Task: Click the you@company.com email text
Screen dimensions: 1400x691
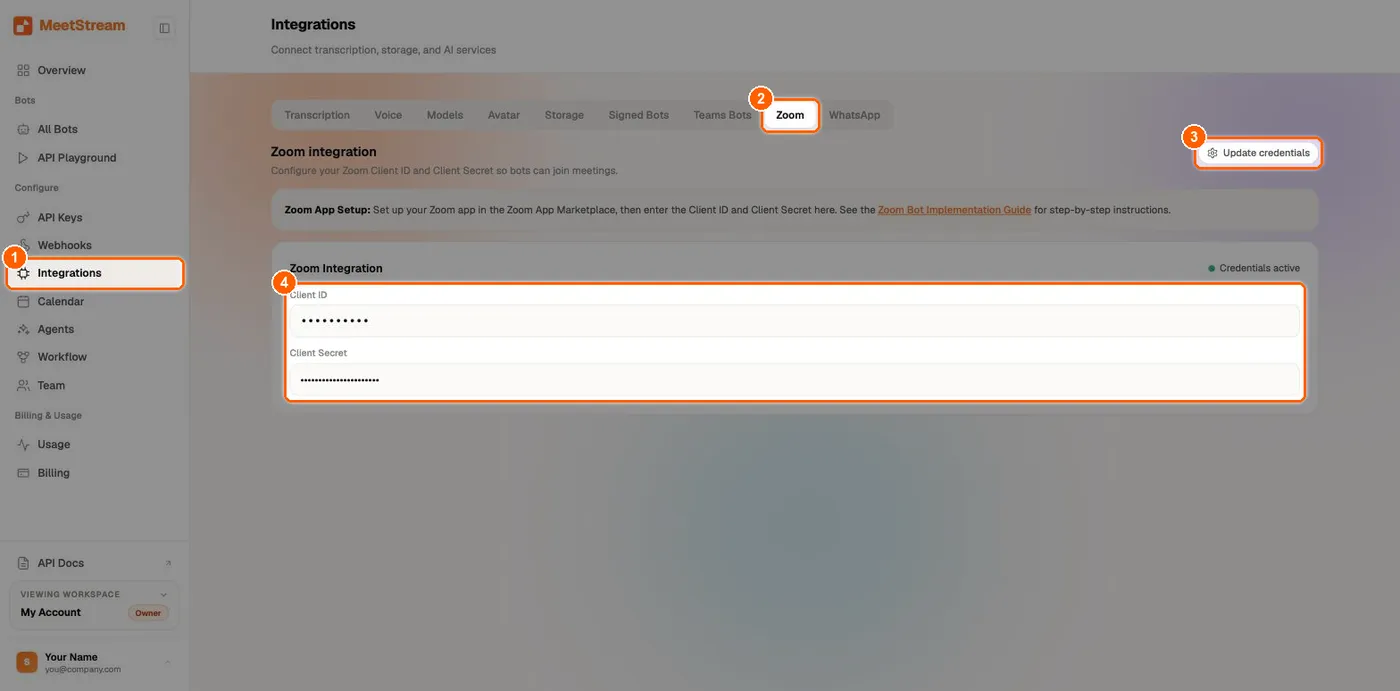Action: [x=83, y=669]
